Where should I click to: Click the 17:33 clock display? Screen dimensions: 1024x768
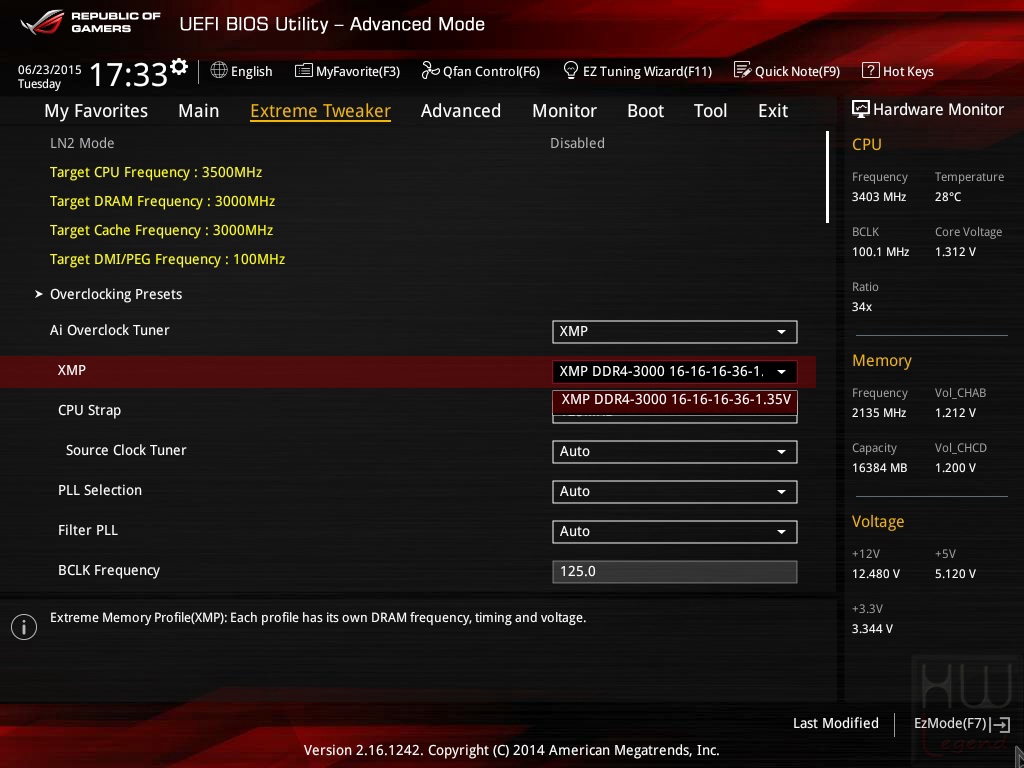pos(128,74)
